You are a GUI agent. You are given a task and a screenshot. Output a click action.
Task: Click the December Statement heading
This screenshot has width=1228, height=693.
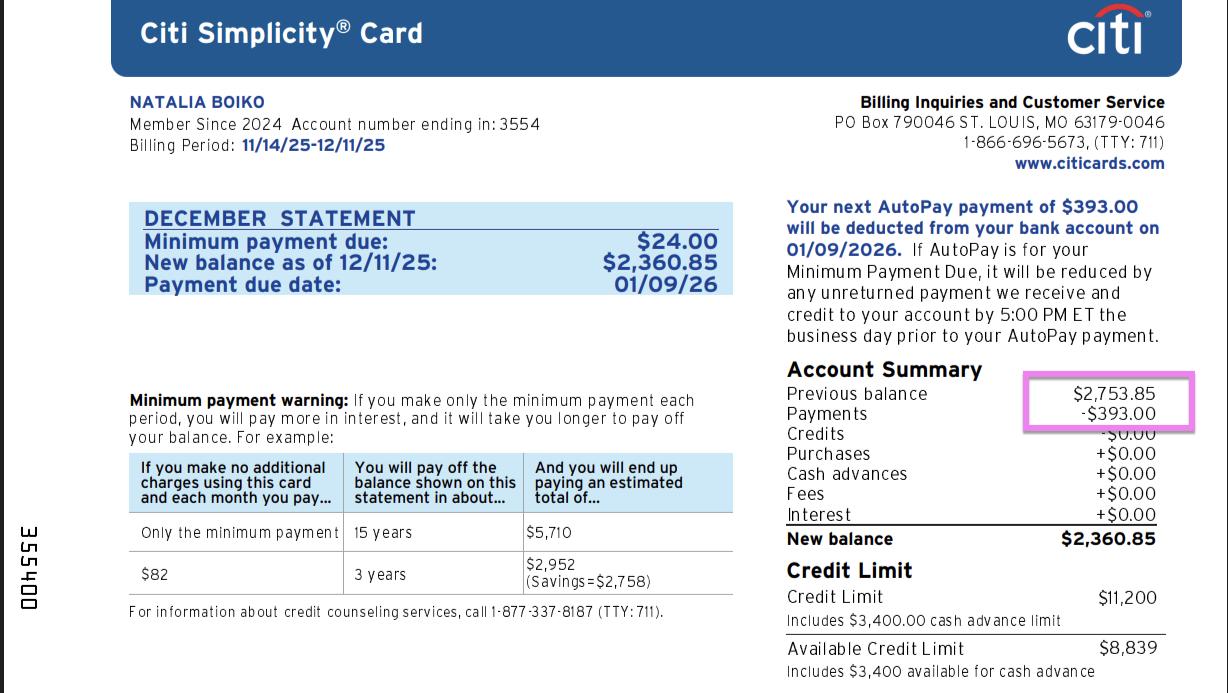point(279,219)
